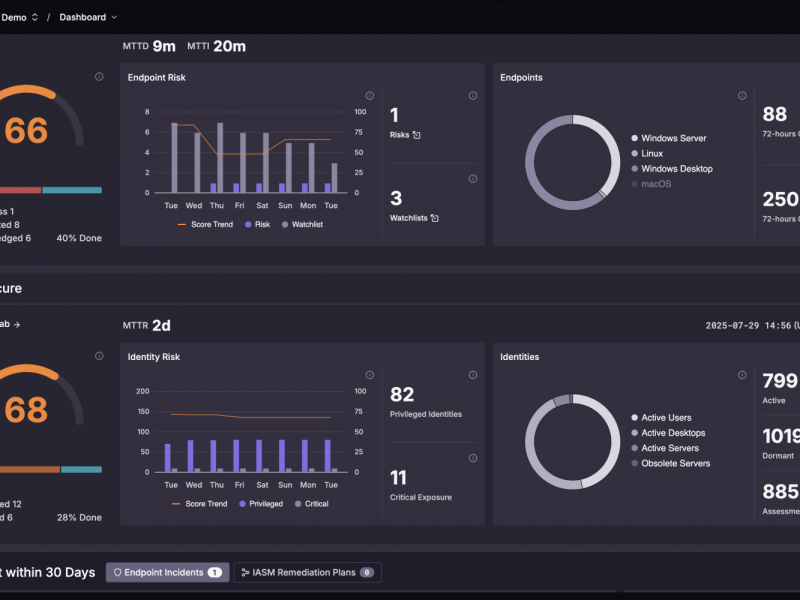Click info icon next to Critical Exposure
The height and width of the screenshot is (600, 800).
point(473,458)
